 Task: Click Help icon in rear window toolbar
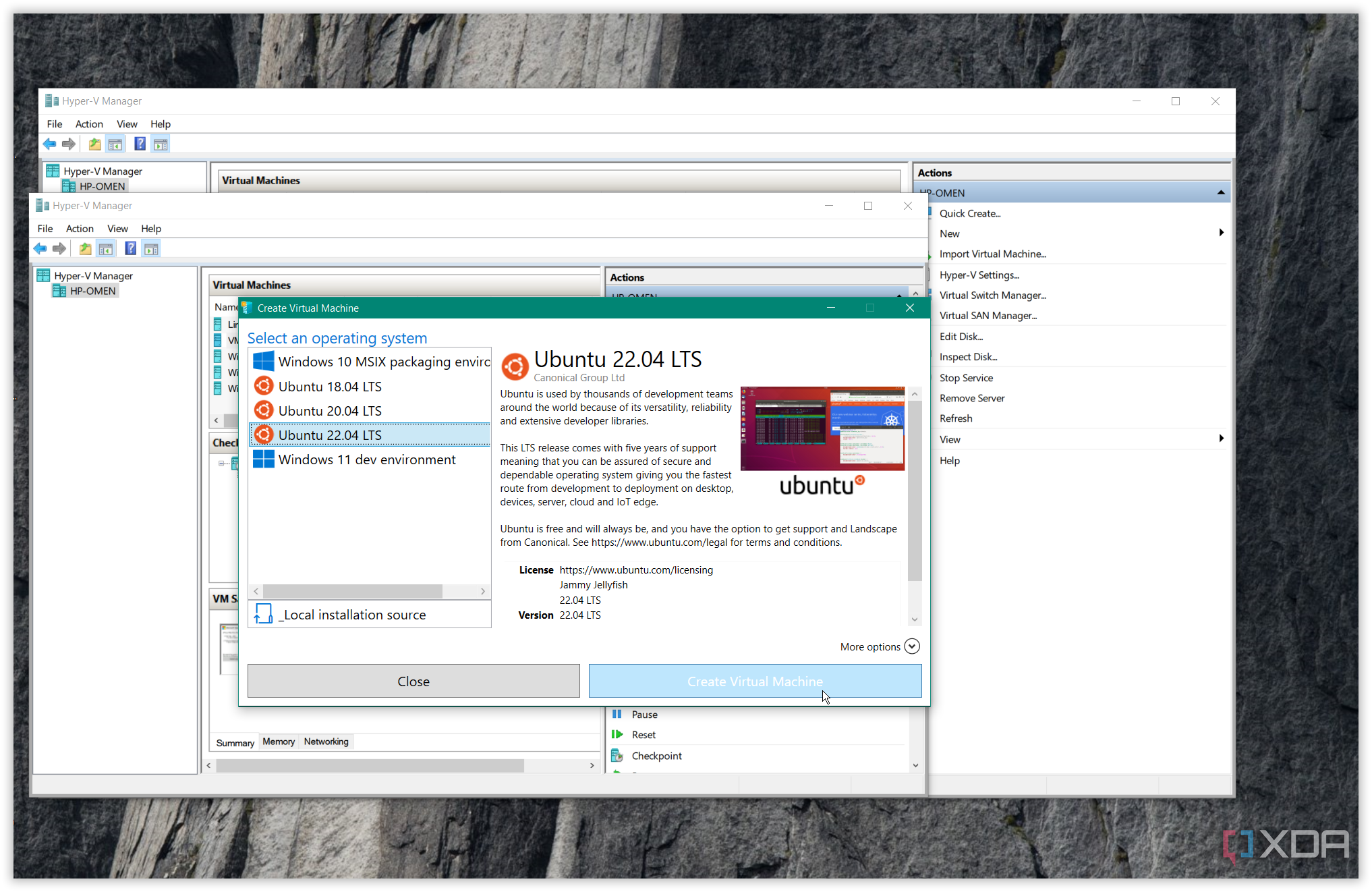pos(140,144)
